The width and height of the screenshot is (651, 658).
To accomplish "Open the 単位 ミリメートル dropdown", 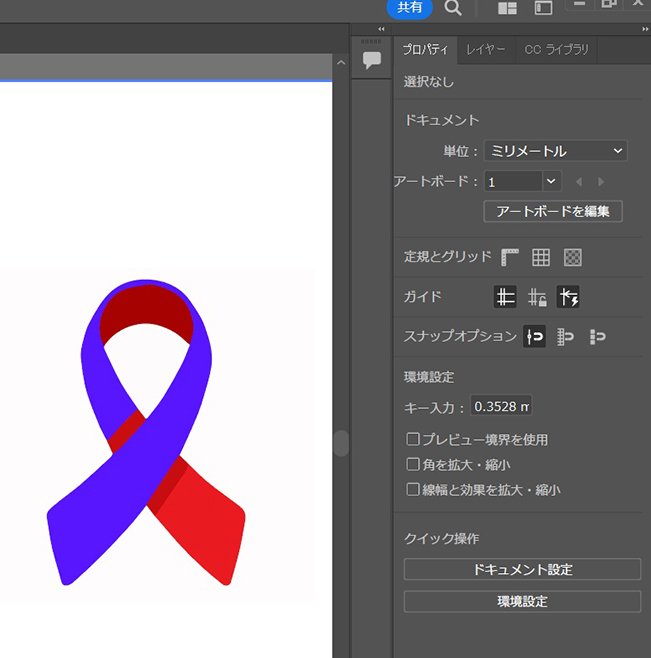I will click(x=556, y=151).
